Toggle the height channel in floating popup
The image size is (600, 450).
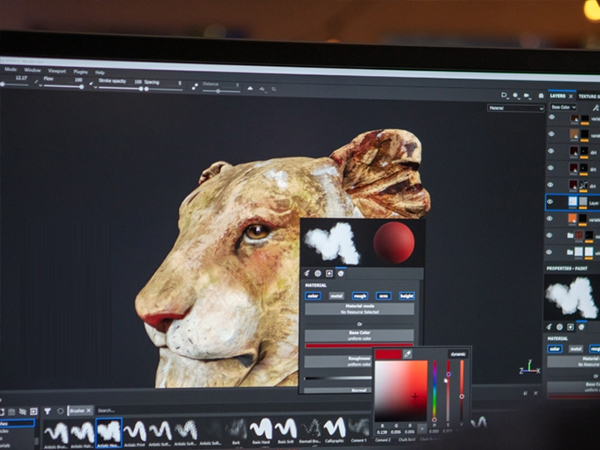(406, 296)
